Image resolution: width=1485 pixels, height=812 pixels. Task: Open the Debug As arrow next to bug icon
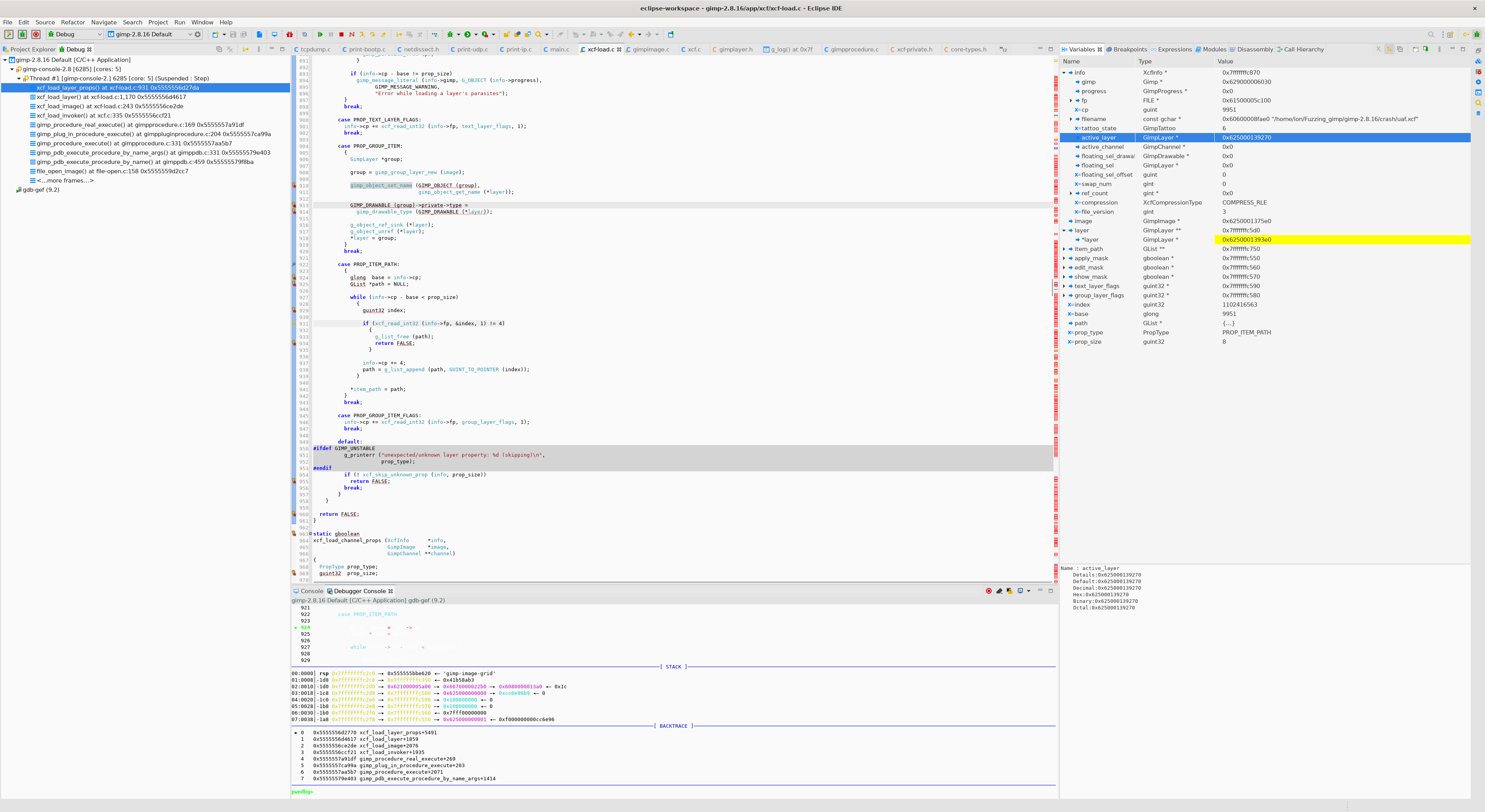(x=459, y=34)
